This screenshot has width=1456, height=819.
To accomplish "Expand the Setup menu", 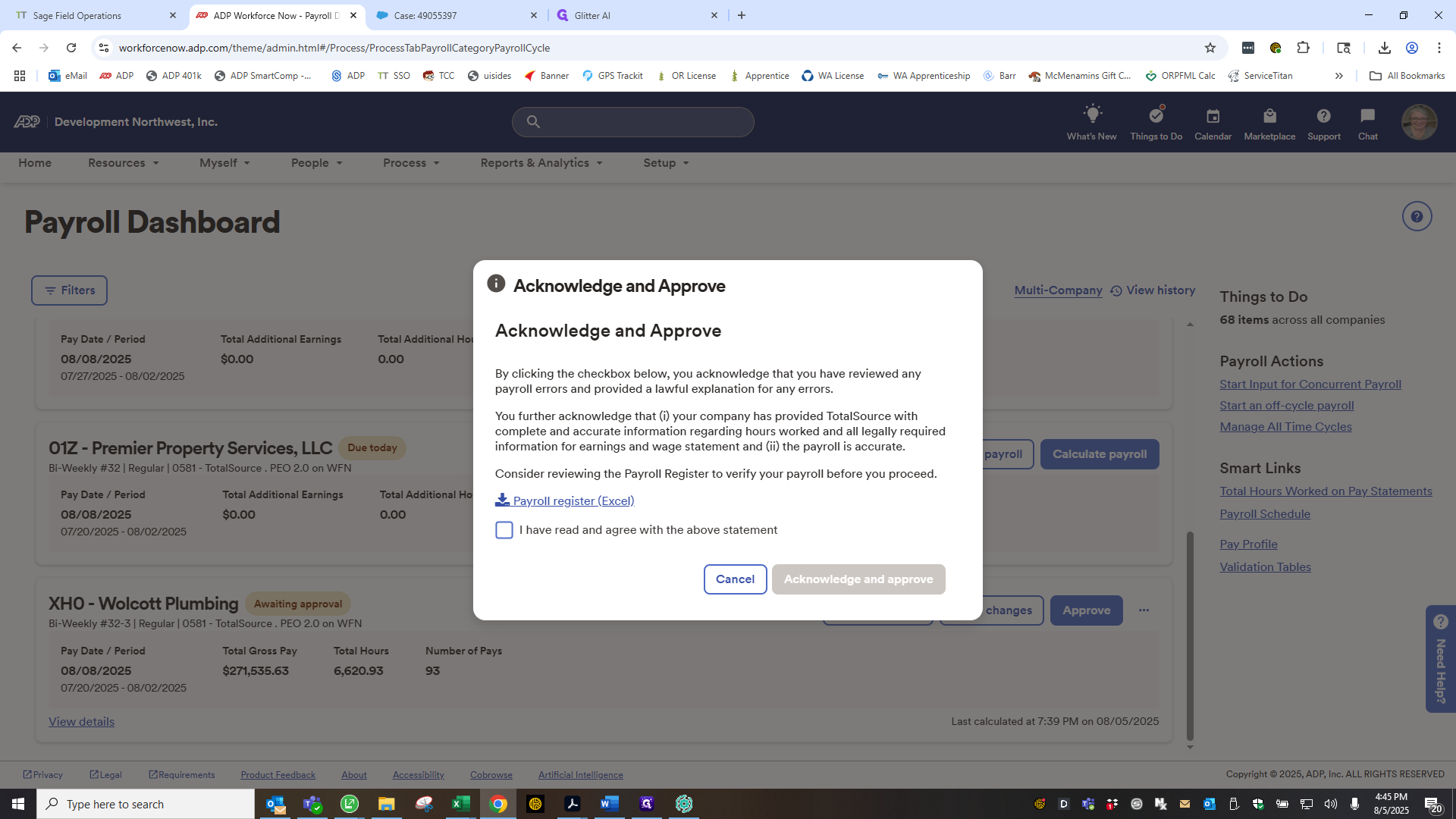I will click(666, 163).
